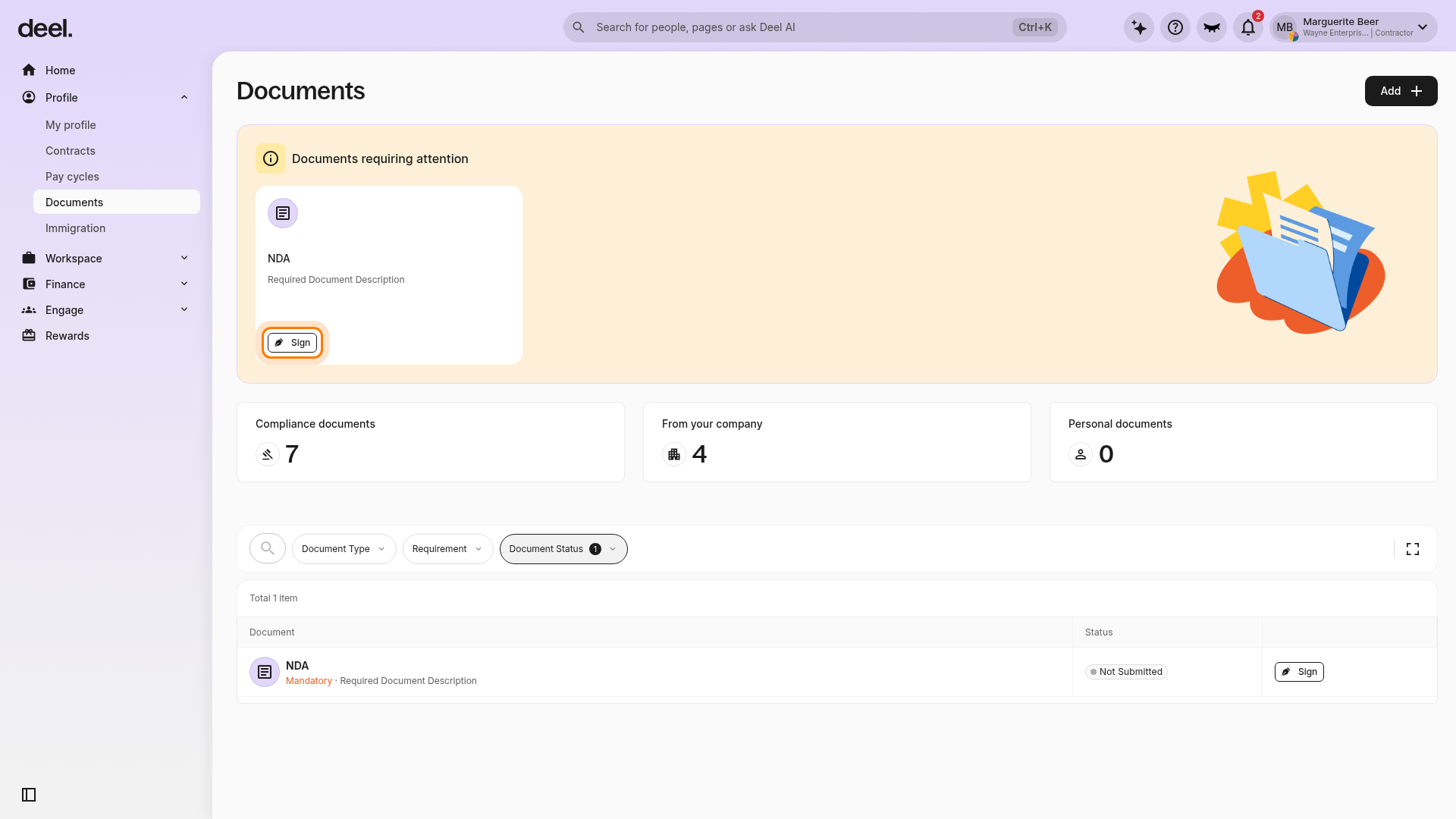Open Document Type filter dropdown
This screenshot has height=819, width=1456.
pyautogui.click(x=344, y=549)
